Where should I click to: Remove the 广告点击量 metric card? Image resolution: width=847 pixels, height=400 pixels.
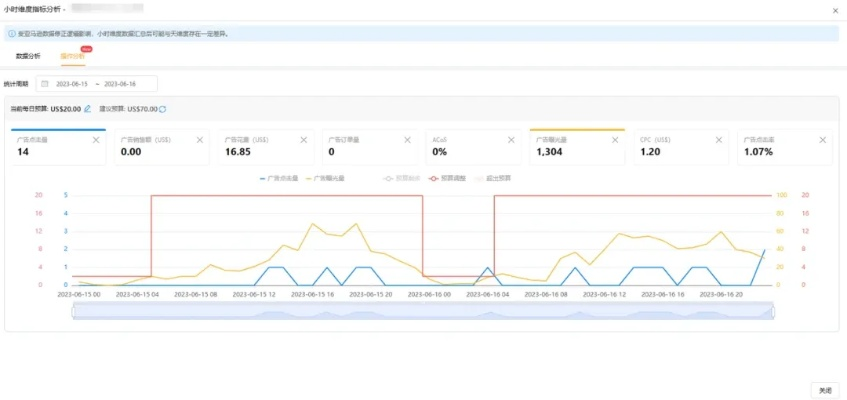tap(96, 140)
